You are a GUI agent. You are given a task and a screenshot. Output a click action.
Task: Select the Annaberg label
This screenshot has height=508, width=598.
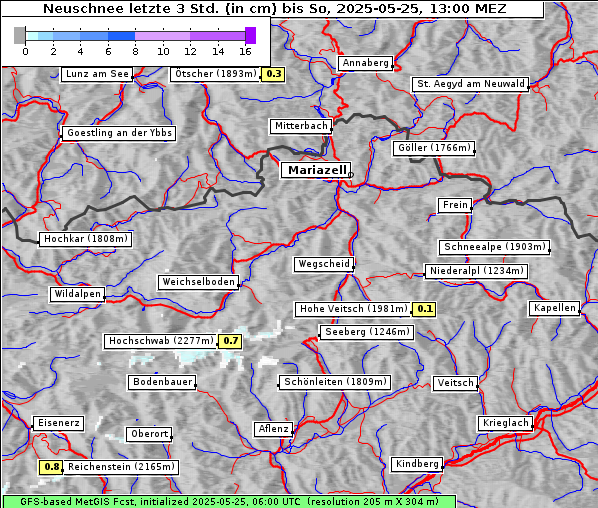click(365, 63)
